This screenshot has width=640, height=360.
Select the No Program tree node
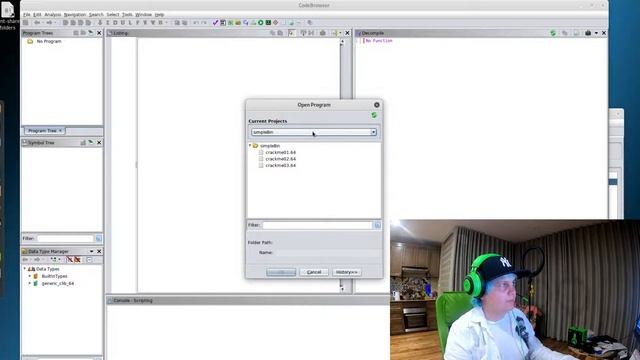(49, 41)
